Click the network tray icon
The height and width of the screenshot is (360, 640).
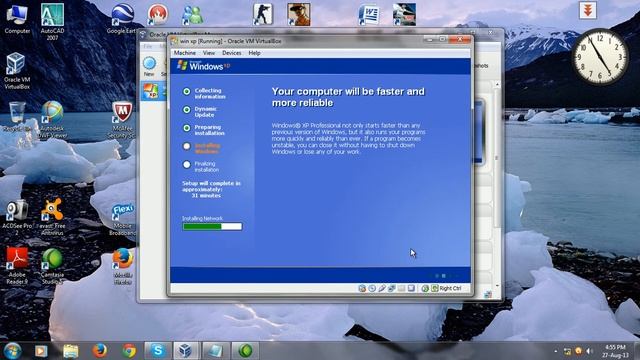point(567,351)
